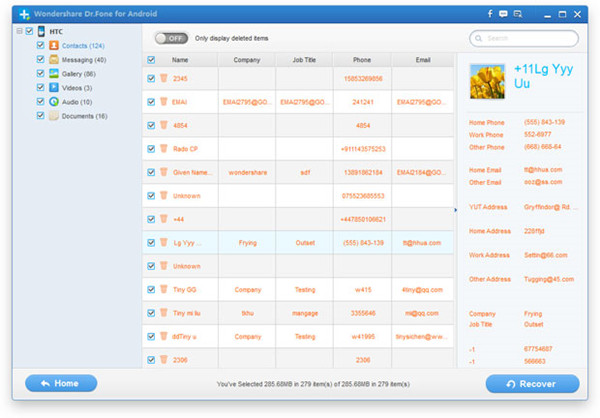Click trash icon beside ddTiny u

click(163, 336)
